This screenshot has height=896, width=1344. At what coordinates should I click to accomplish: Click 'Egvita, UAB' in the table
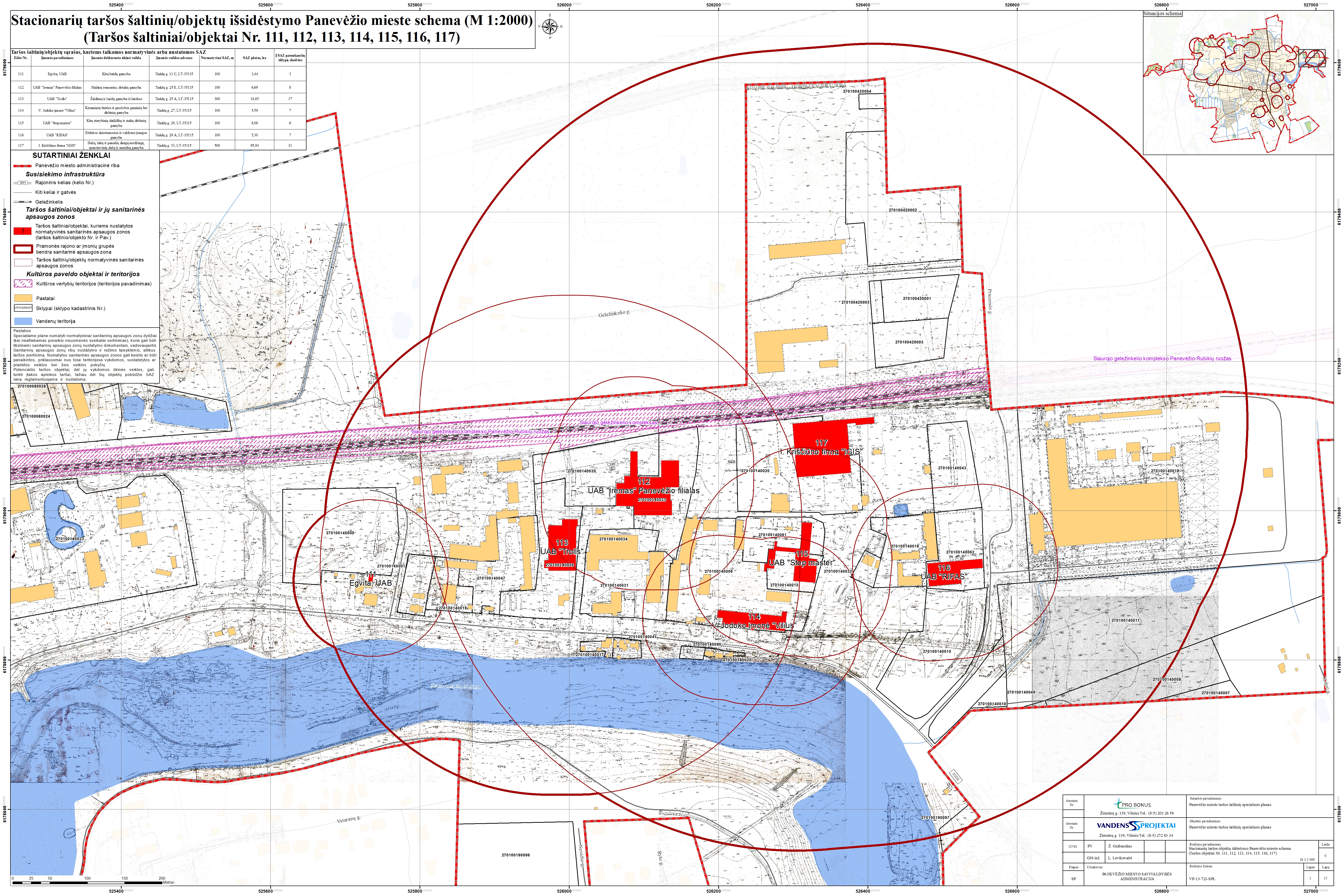coord(57,74)
